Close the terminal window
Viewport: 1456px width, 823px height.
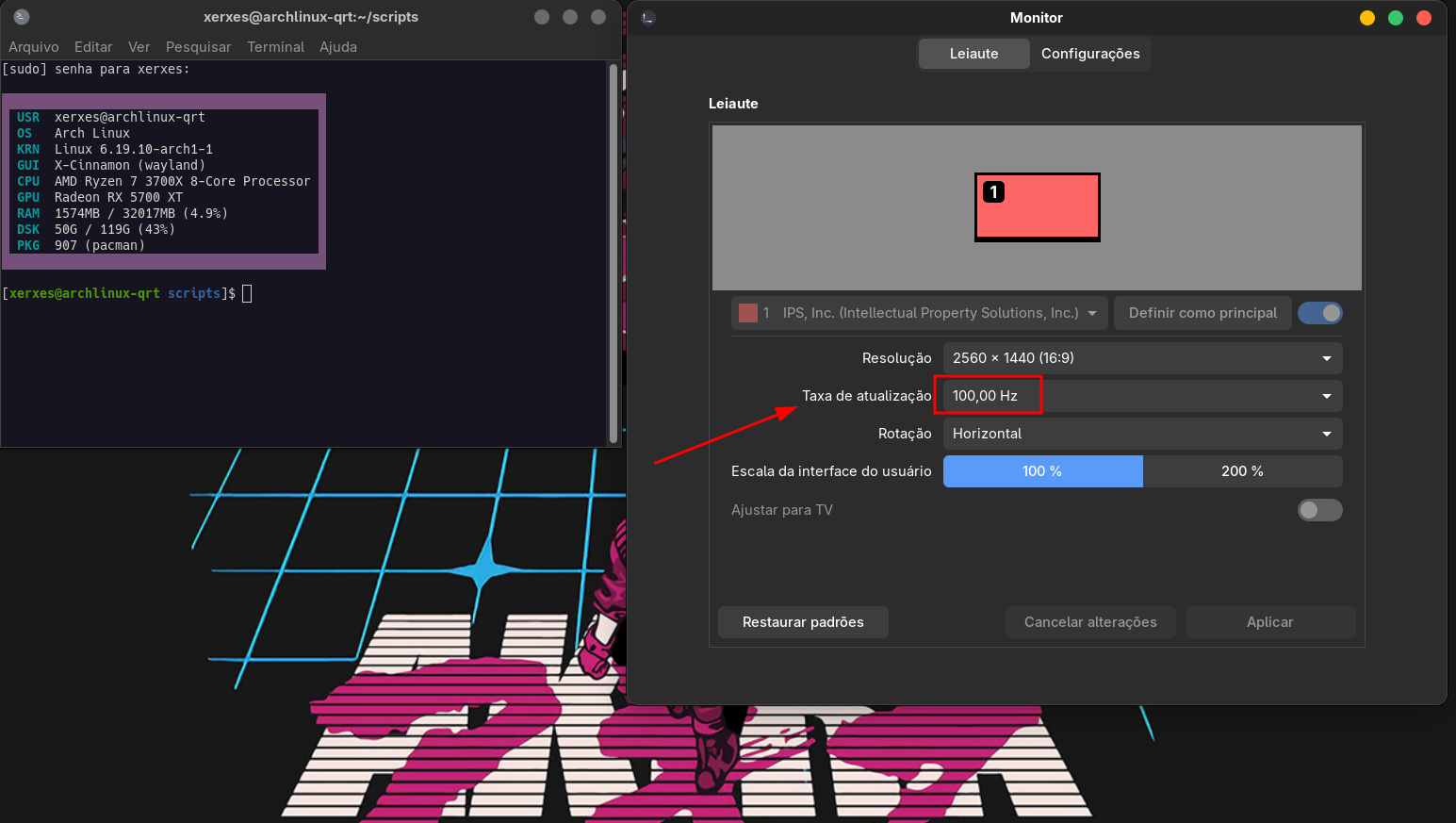598,17
